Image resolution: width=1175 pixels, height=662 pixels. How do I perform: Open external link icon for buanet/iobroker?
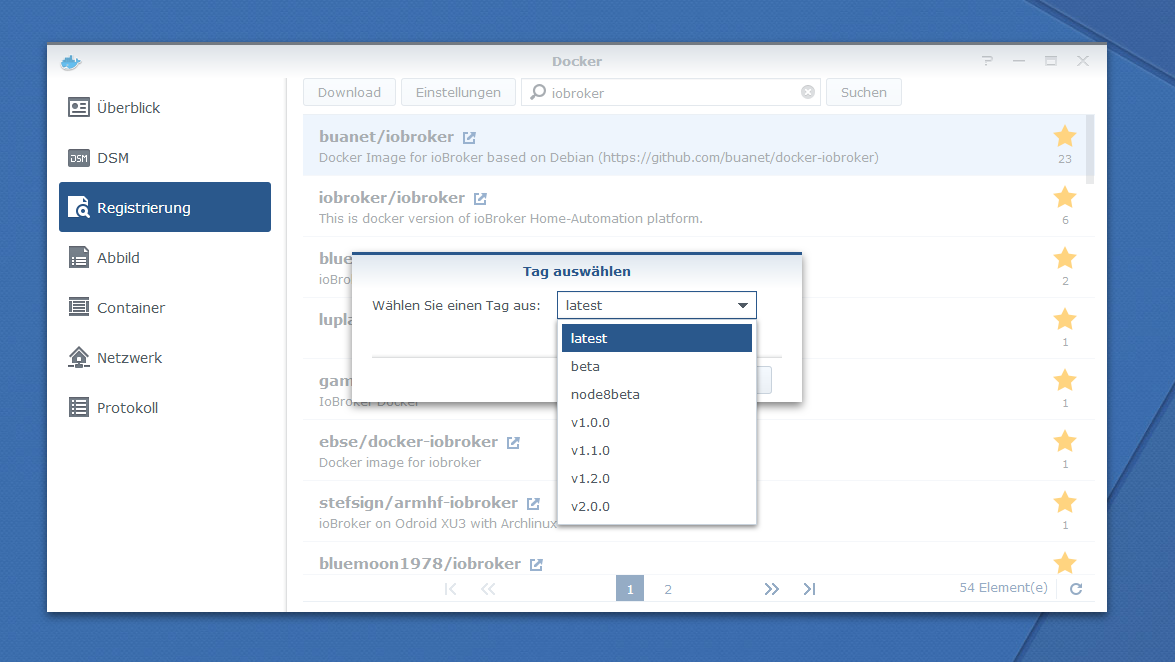pyautogui.click(x=469, y=137)
